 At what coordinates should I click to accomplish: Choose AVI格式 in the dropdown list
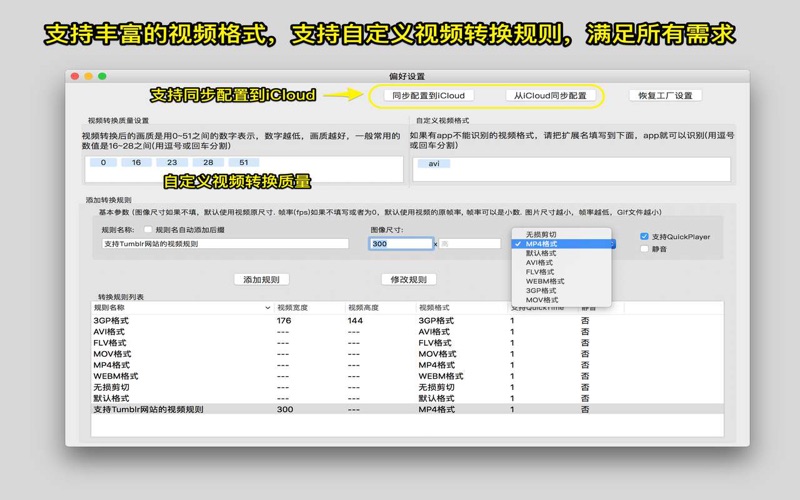539,262
